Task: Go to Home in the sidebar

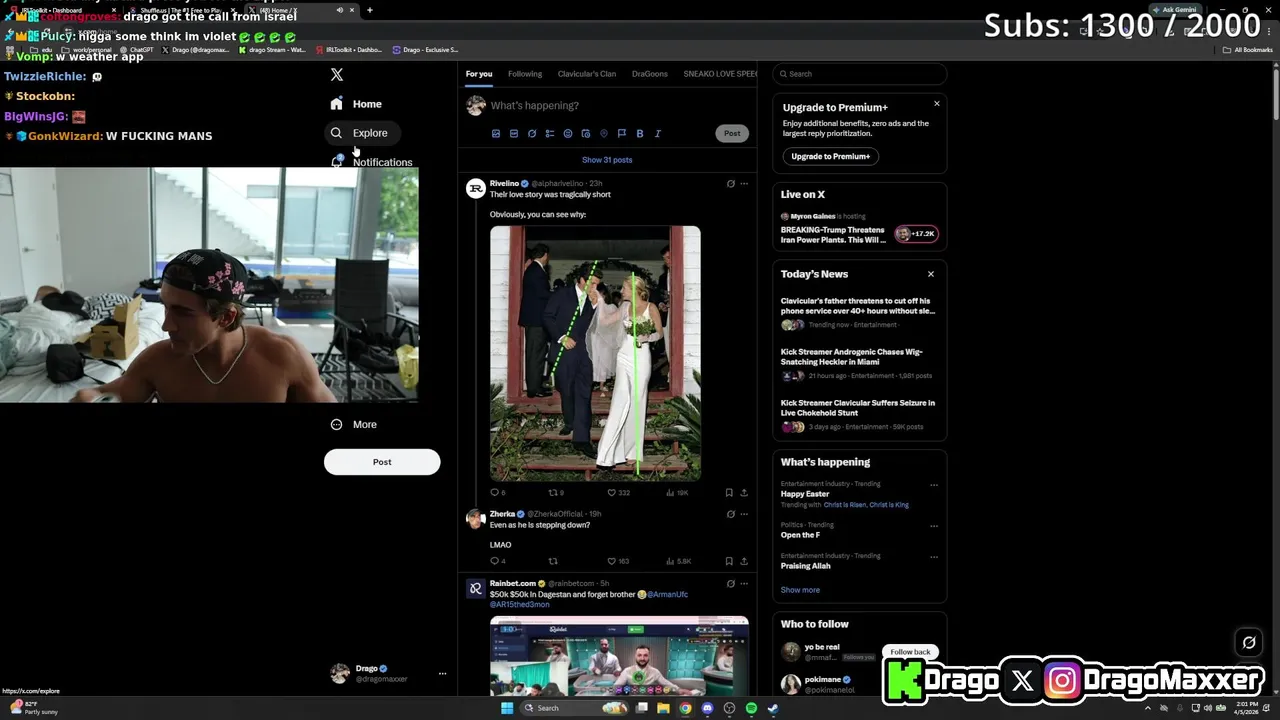Action: 356,104
